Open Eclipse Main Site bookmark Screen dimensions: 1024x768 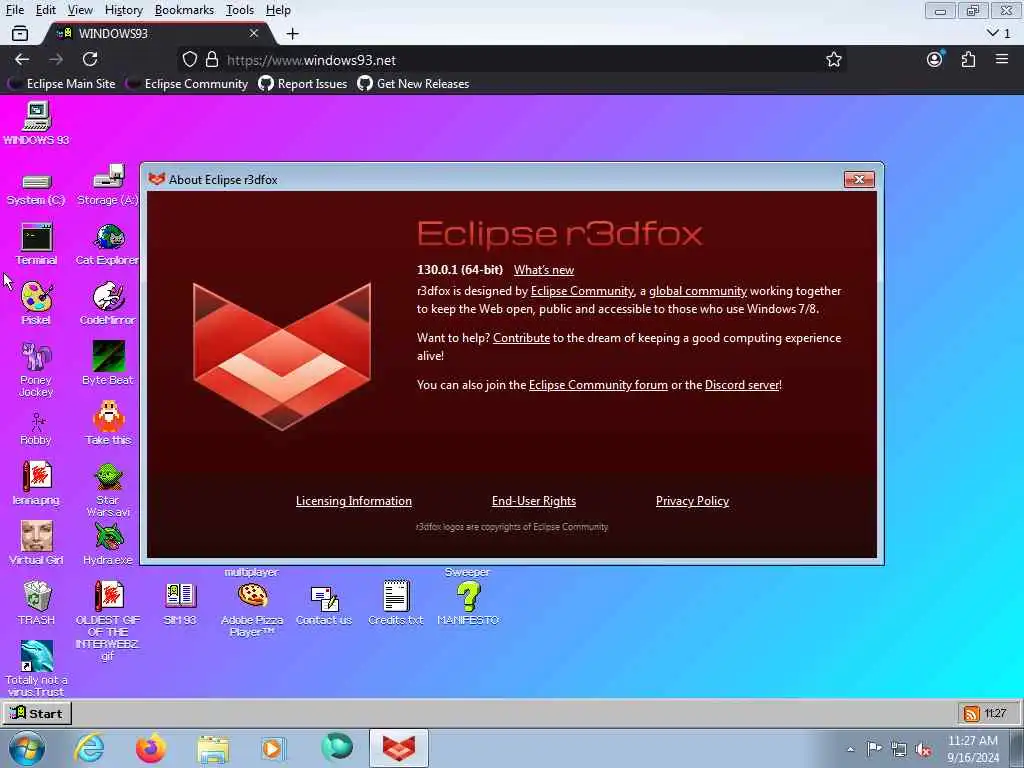pyautogui.click(x=63, y=84)
